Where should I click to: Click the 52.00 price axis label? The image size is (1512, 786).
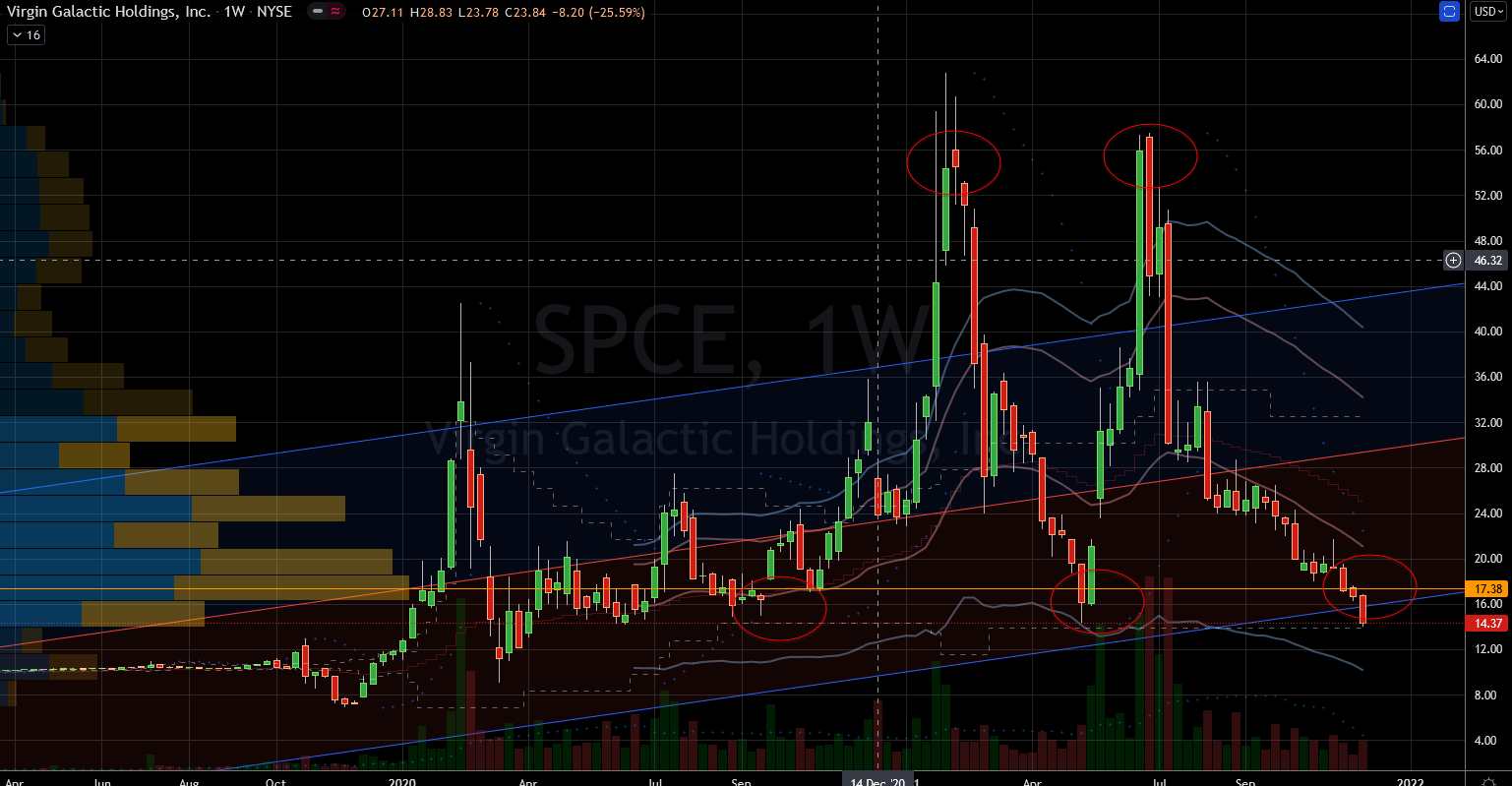tap(1487, 196)
